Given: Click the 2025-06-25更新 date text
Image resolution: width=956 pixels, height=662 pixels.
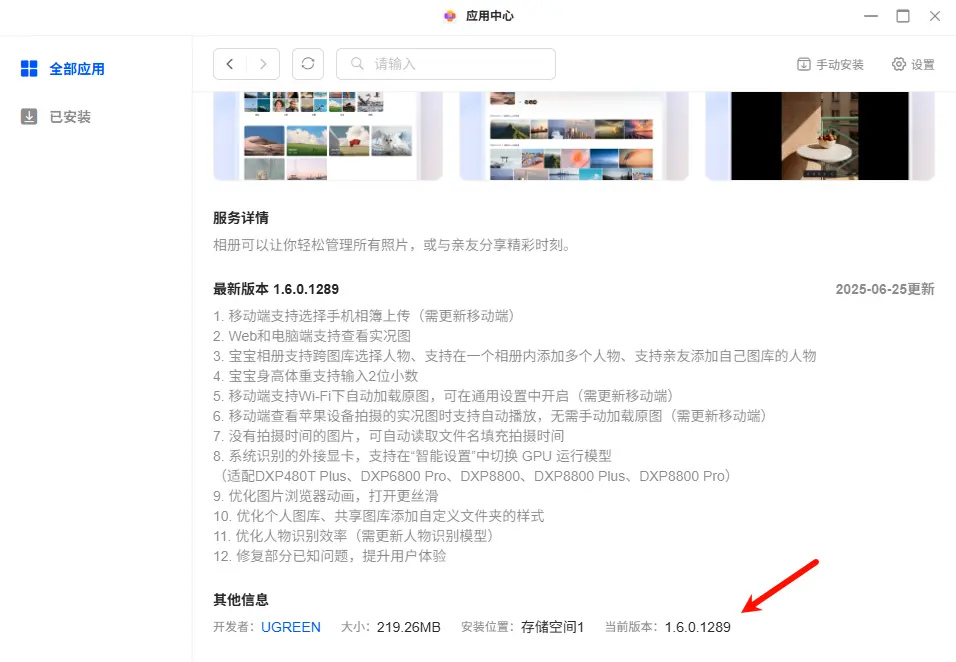Looking at the screenshot, I should click(885, 289).
